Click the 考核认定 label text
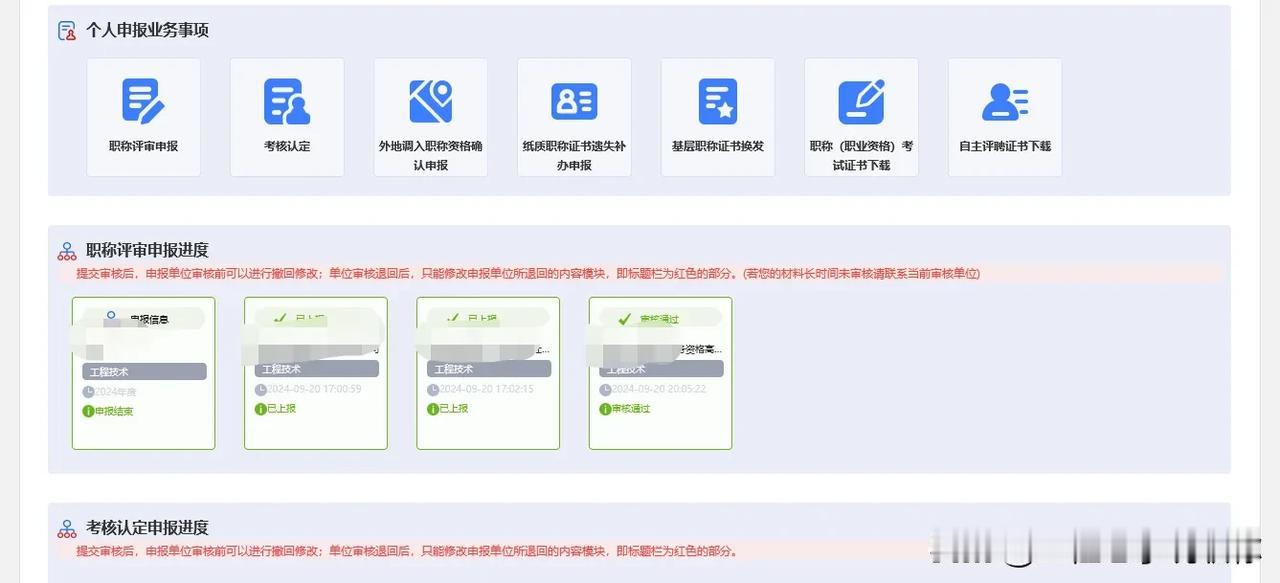The width and height of the screenshot is (1280, 583). 287,146
